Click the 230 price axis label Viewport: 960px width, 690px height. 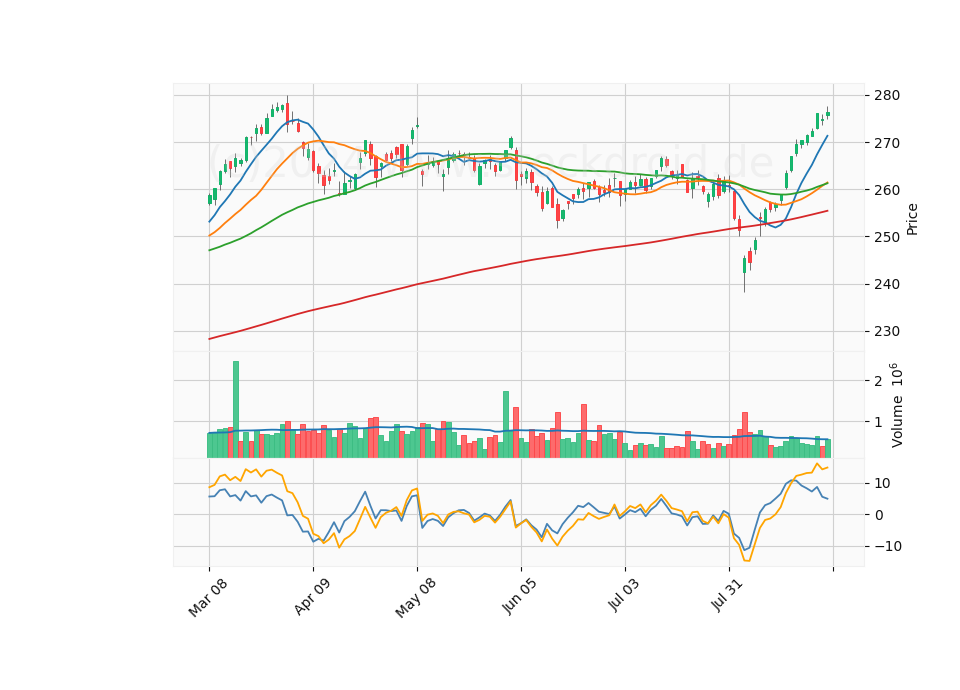[x=888, y=331]
